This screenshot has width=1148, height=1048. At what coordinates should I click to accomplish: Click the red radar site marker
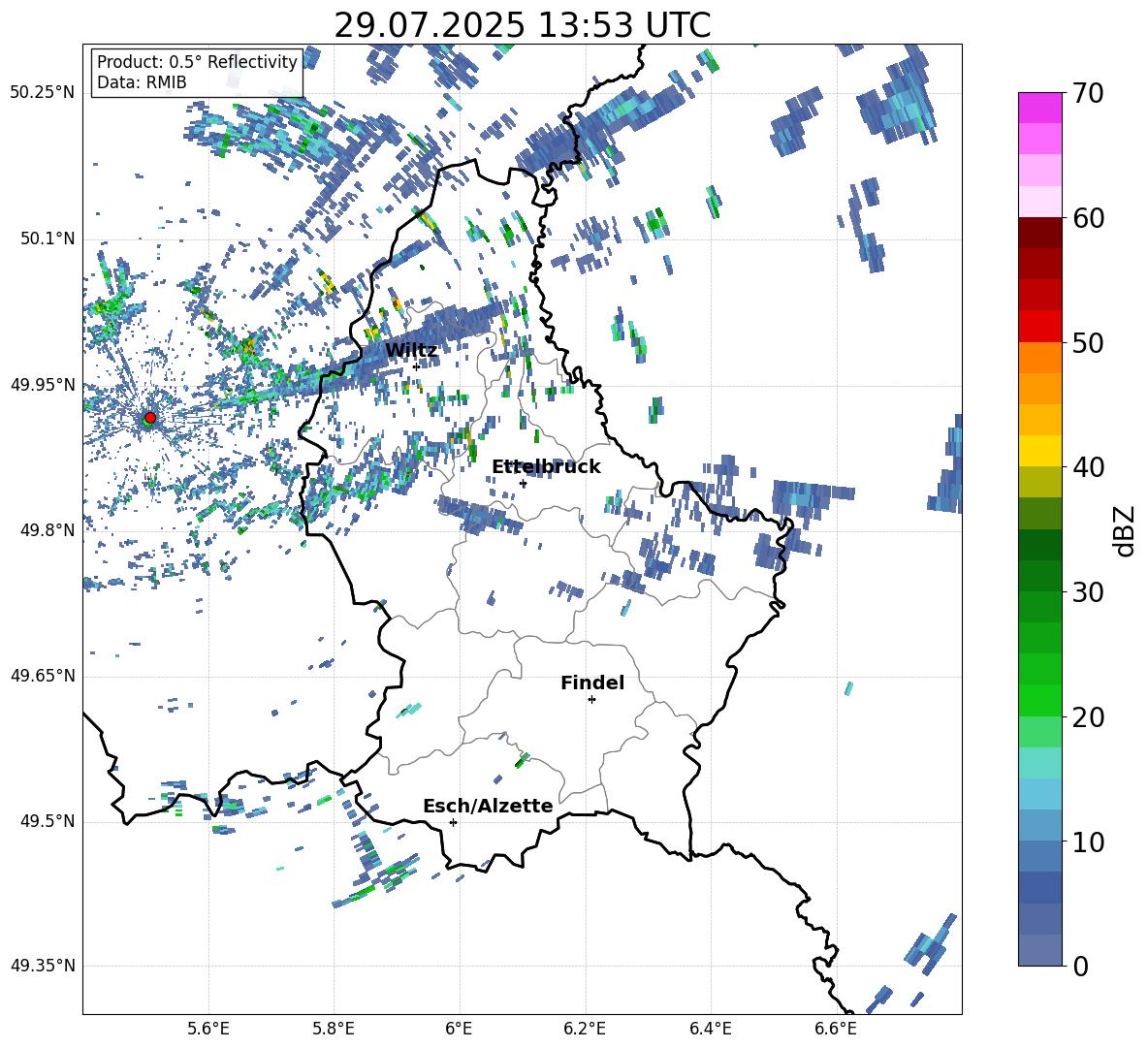(x=150, y=418)
